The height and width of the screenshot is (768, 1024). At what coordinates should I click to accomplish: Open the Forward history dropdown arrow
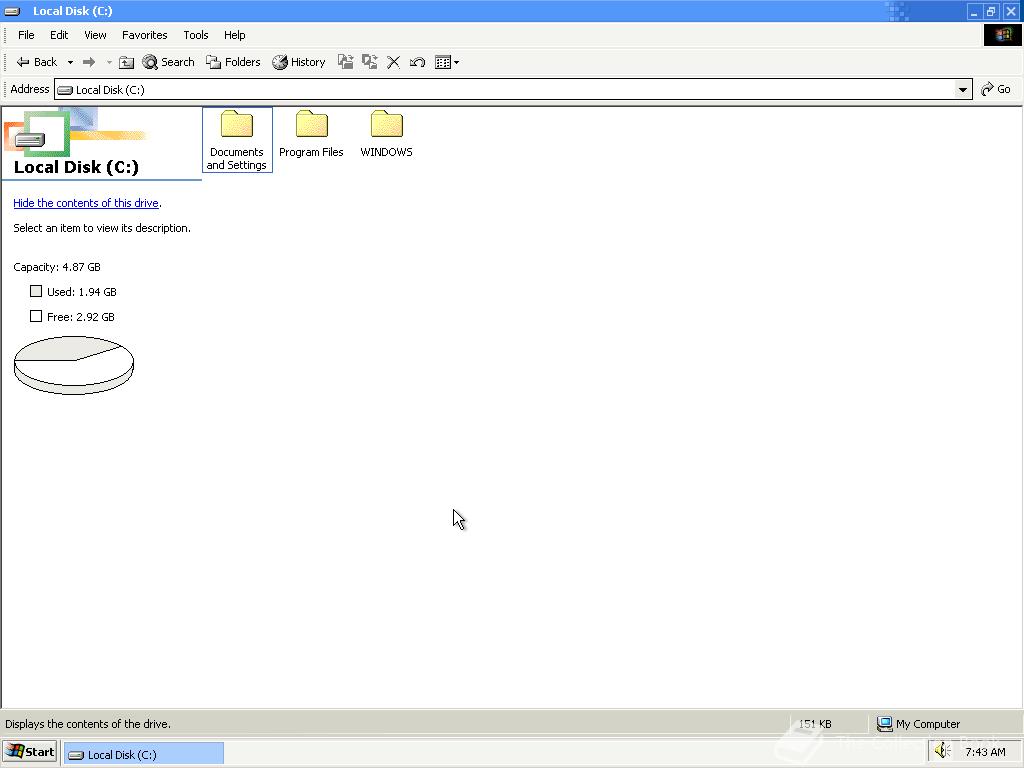click(x=109, y=63)
